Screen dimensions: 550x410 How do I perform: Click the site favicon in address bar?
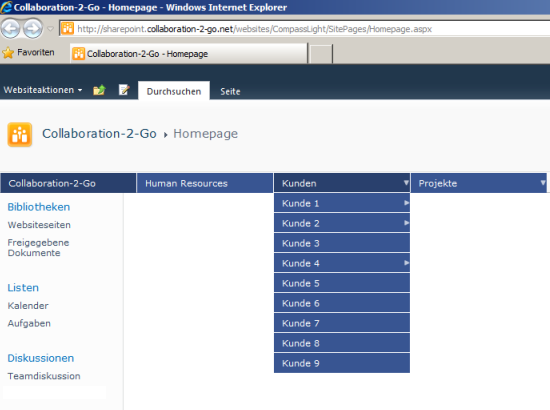coord(67,28)
